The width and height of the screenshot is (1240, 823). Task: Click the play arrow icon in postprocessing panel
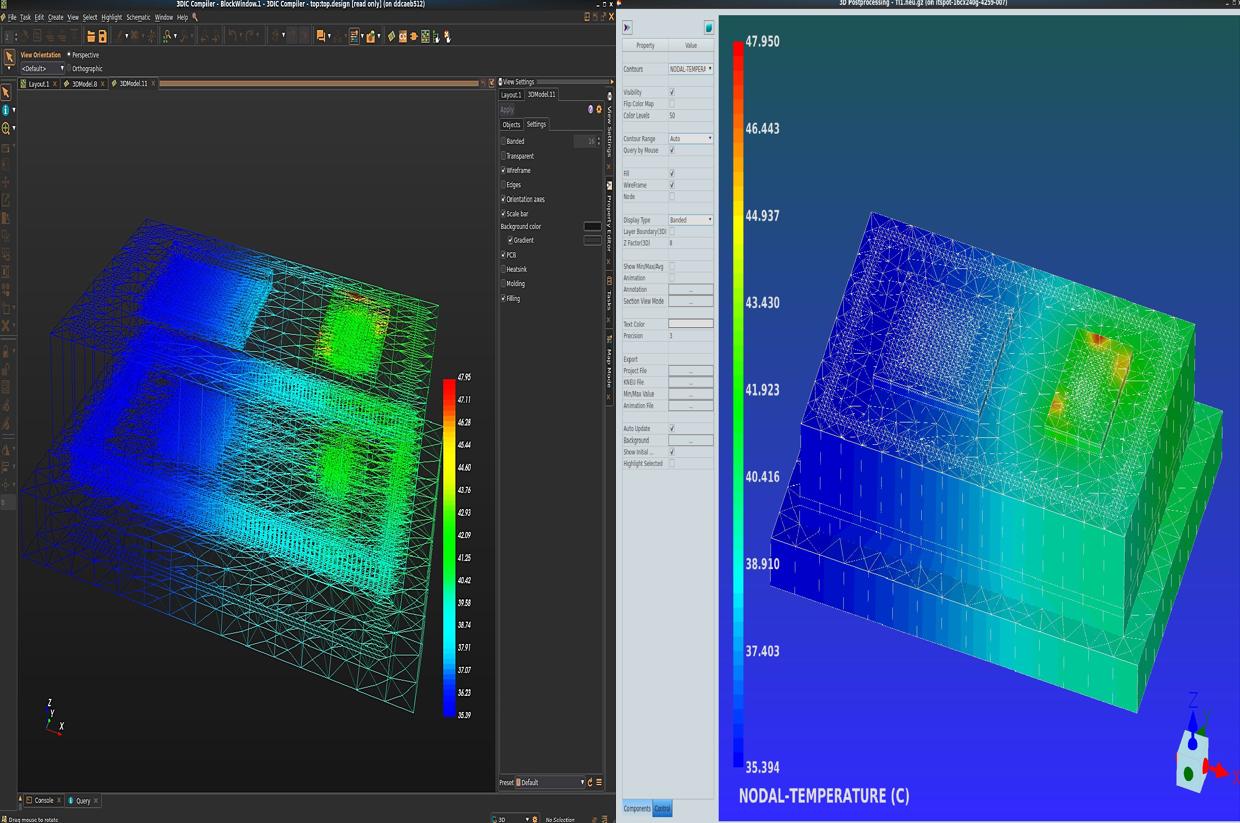[x=627, y=28]
